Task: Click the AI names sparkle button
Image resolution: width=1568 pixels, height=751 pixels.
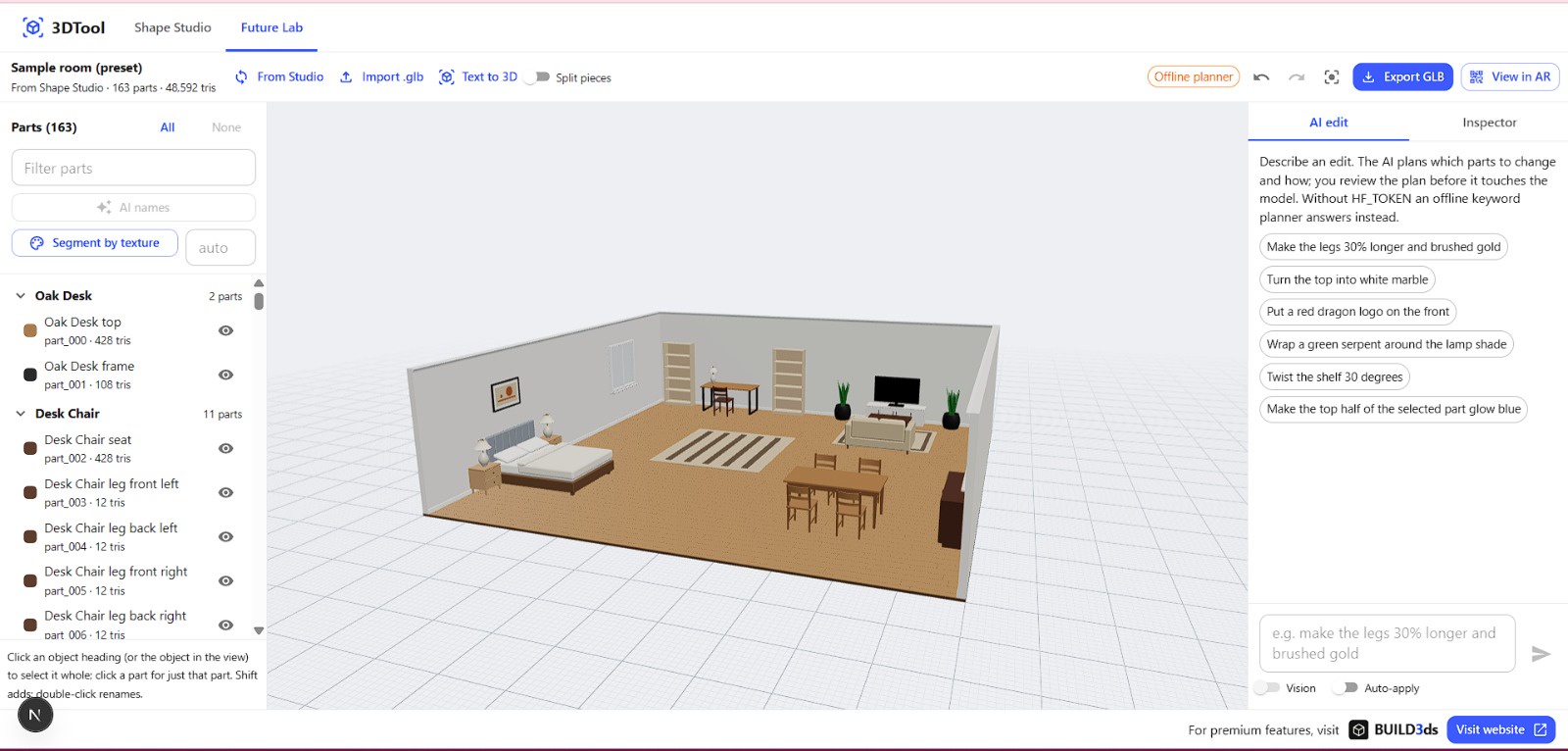Action: pyautogui.click(x=133, y=208)
